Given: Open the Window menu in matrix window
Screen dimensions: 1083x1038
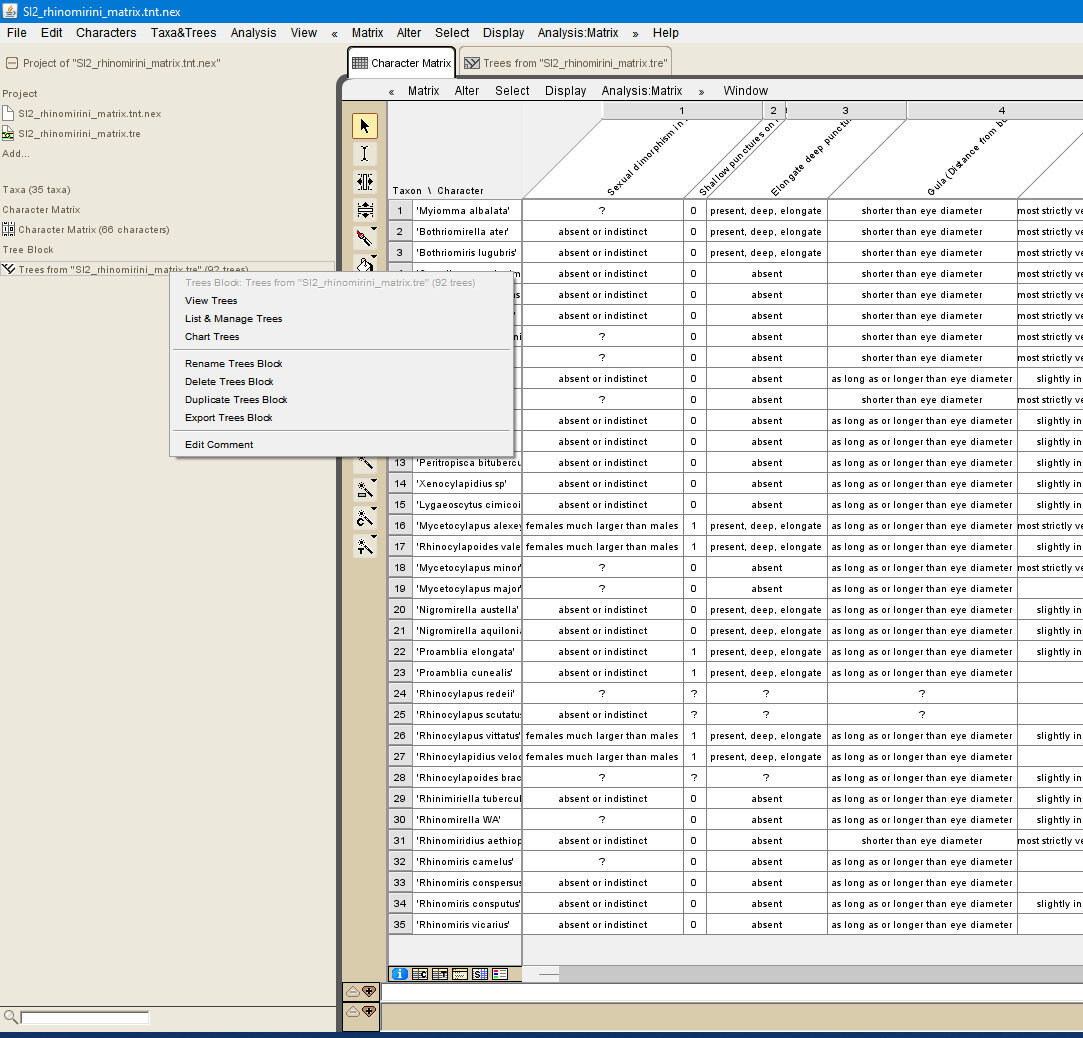Looking at the screenshot, I should point(745,90).
